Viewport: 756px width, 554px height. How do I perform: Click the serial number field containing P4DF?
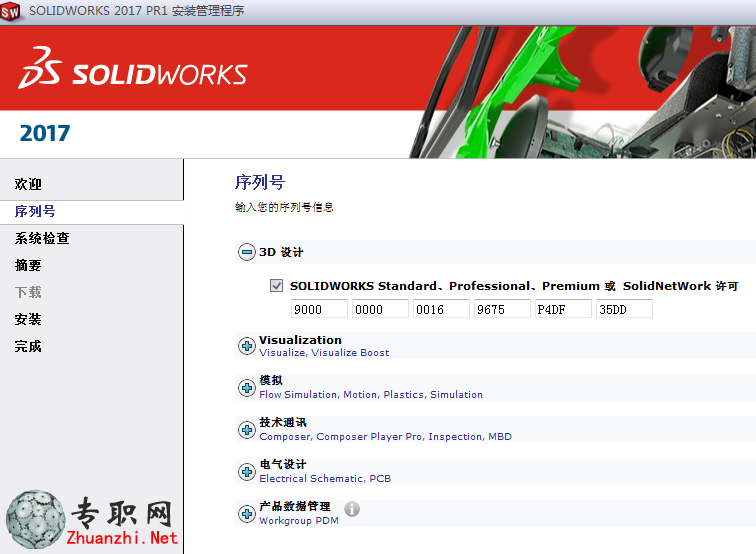tap(563, 309)
